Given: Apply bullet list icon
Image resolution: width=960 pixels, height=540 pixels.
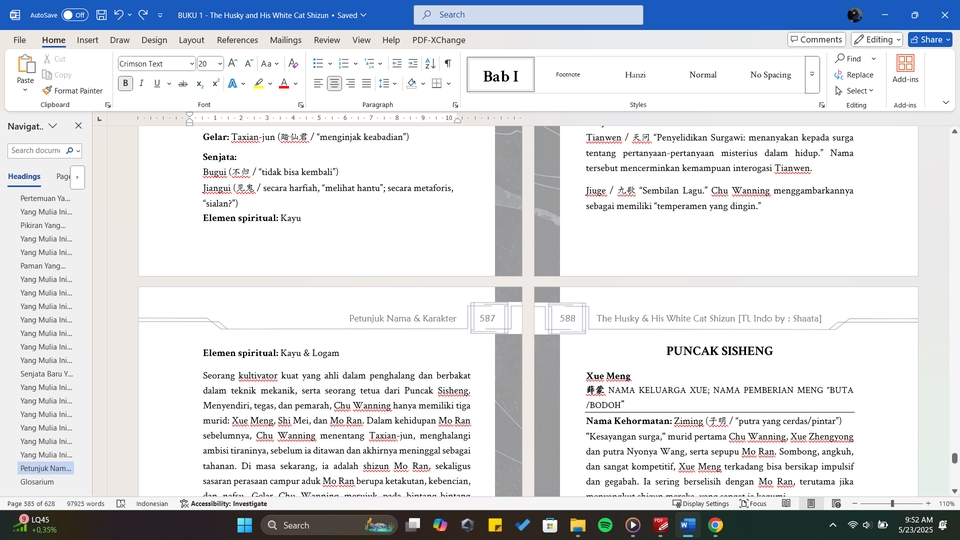Looking at the screenshot, I should [318, 63].
